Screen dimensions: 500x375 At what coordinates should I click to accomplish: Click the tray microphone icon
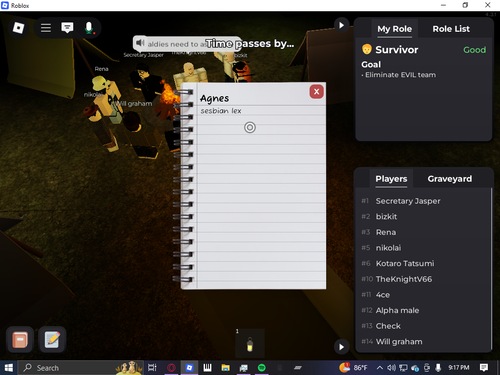(x=438, y=368)
